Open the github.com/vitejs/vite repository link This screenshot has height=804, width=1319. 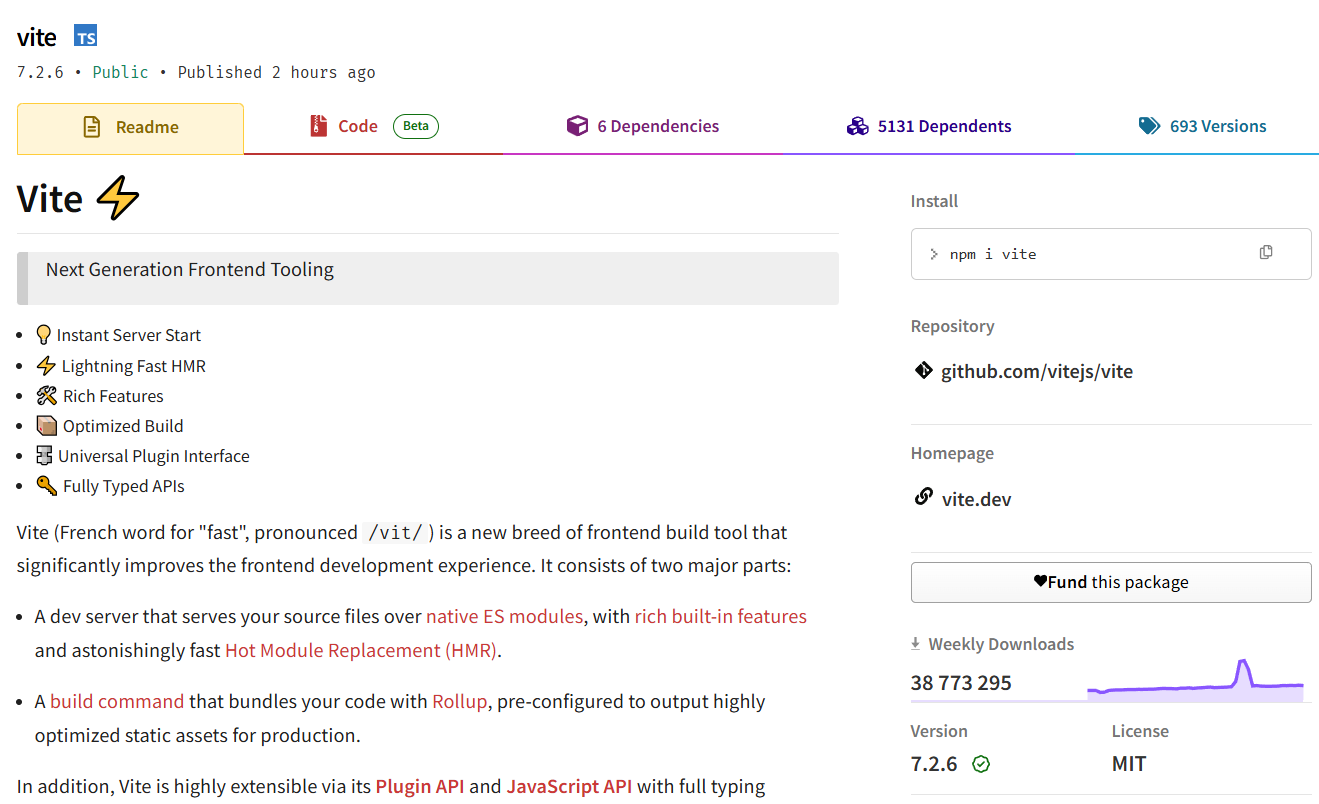click(x=1037, y=372)
